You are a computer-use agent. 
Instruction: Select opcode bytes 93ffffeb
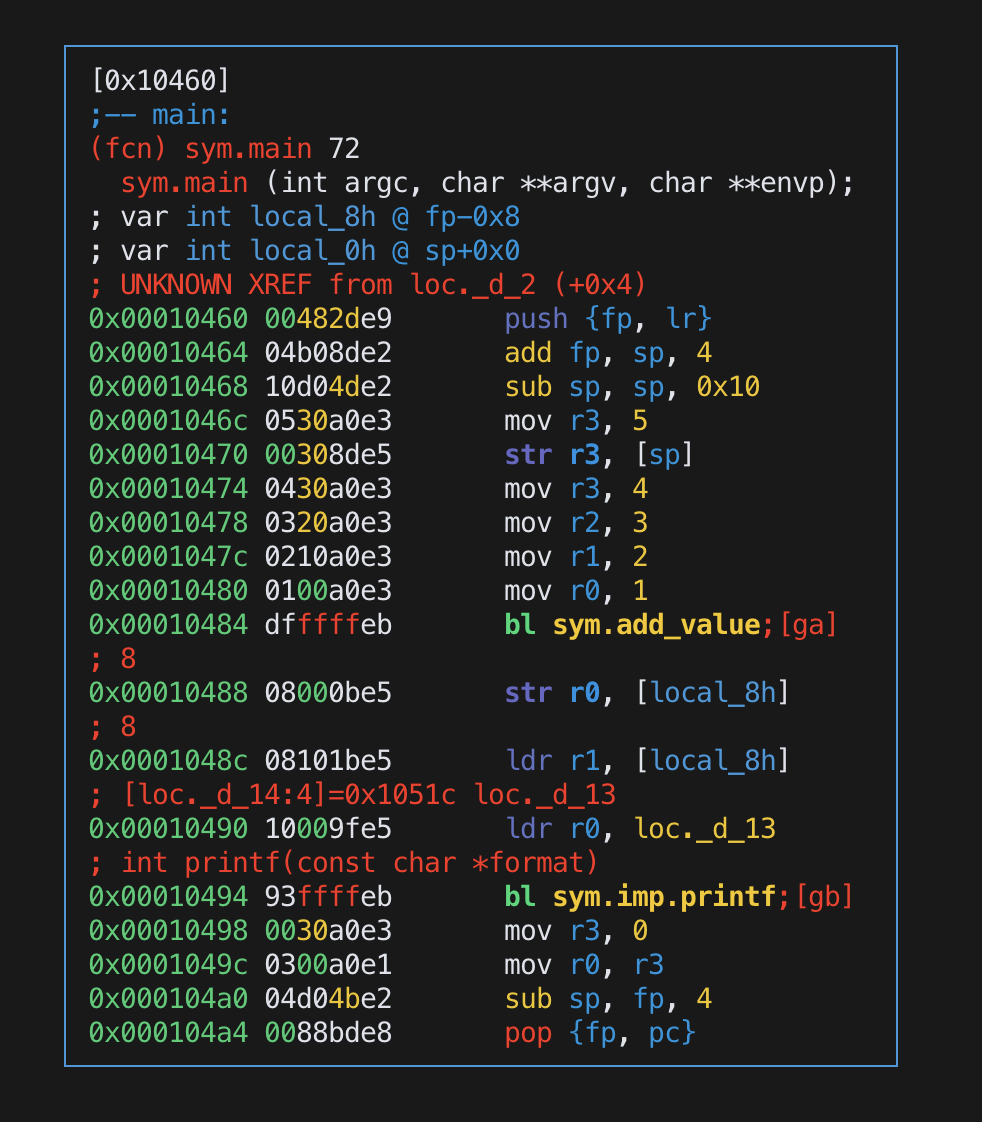pyautogui.click(x=329, y=897)
